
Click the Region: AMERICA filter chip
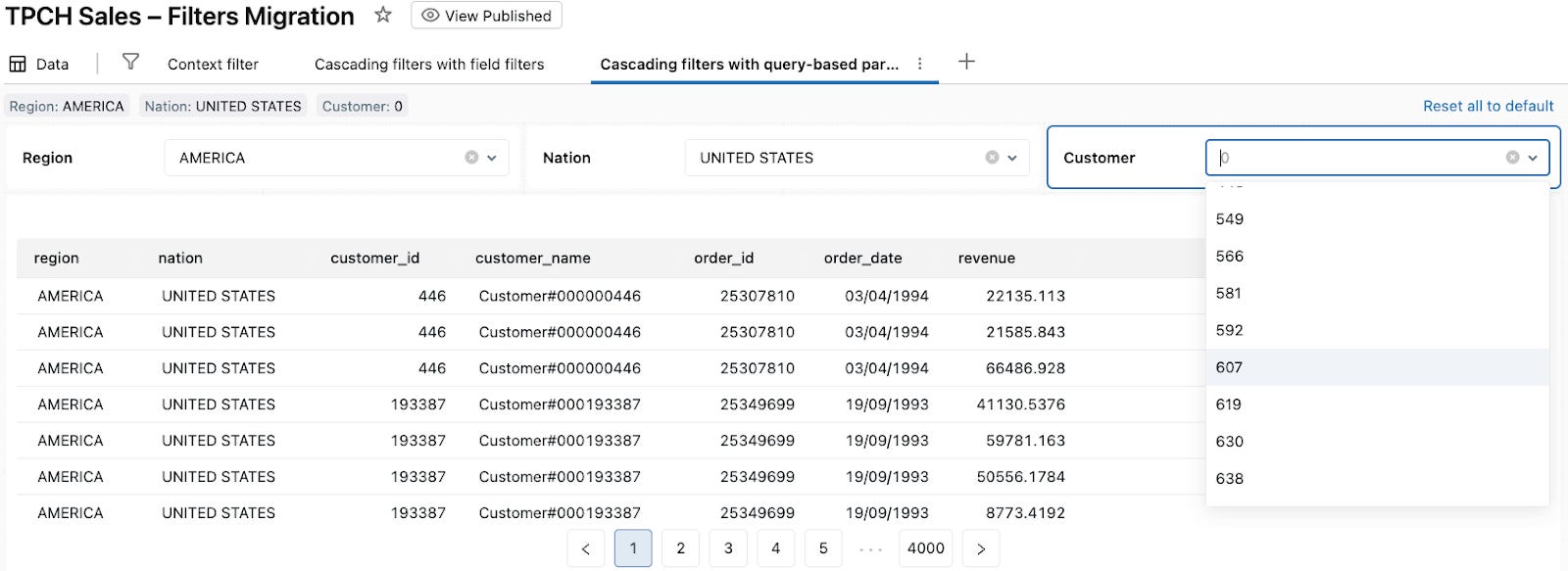coord(67,106)
